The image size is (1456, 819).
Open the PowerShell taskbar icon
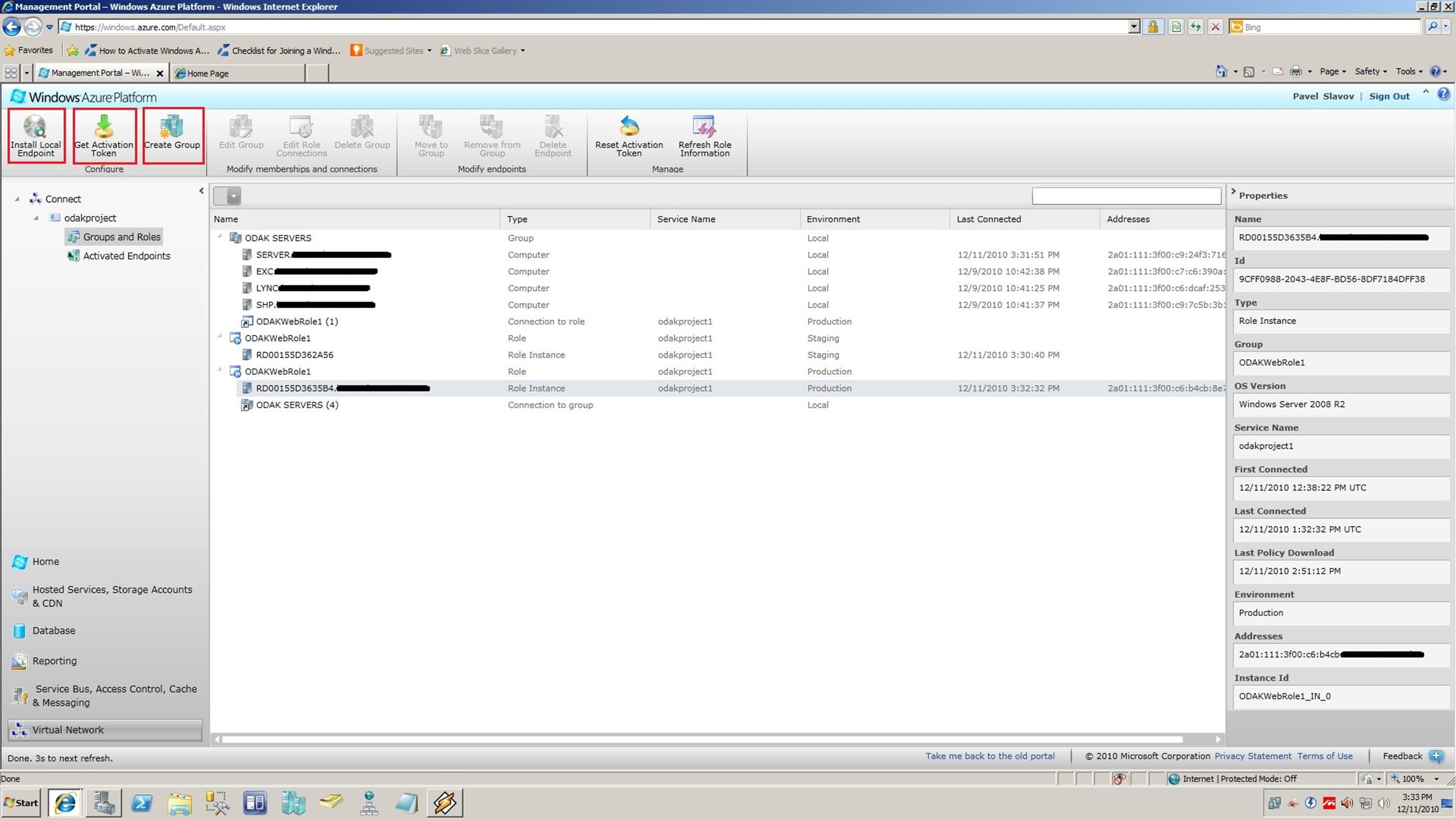click(142, 803)
